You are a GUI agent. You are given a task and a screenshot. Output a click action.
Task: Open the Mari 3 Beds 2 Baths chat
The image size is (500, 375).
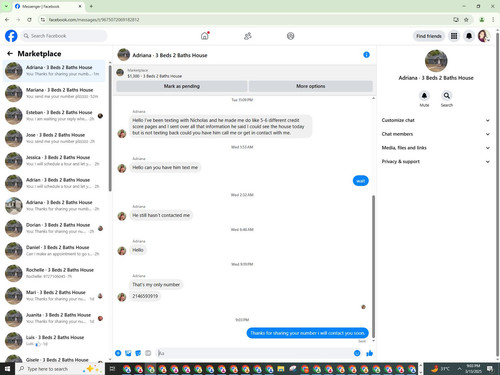[x=54, y=296]
